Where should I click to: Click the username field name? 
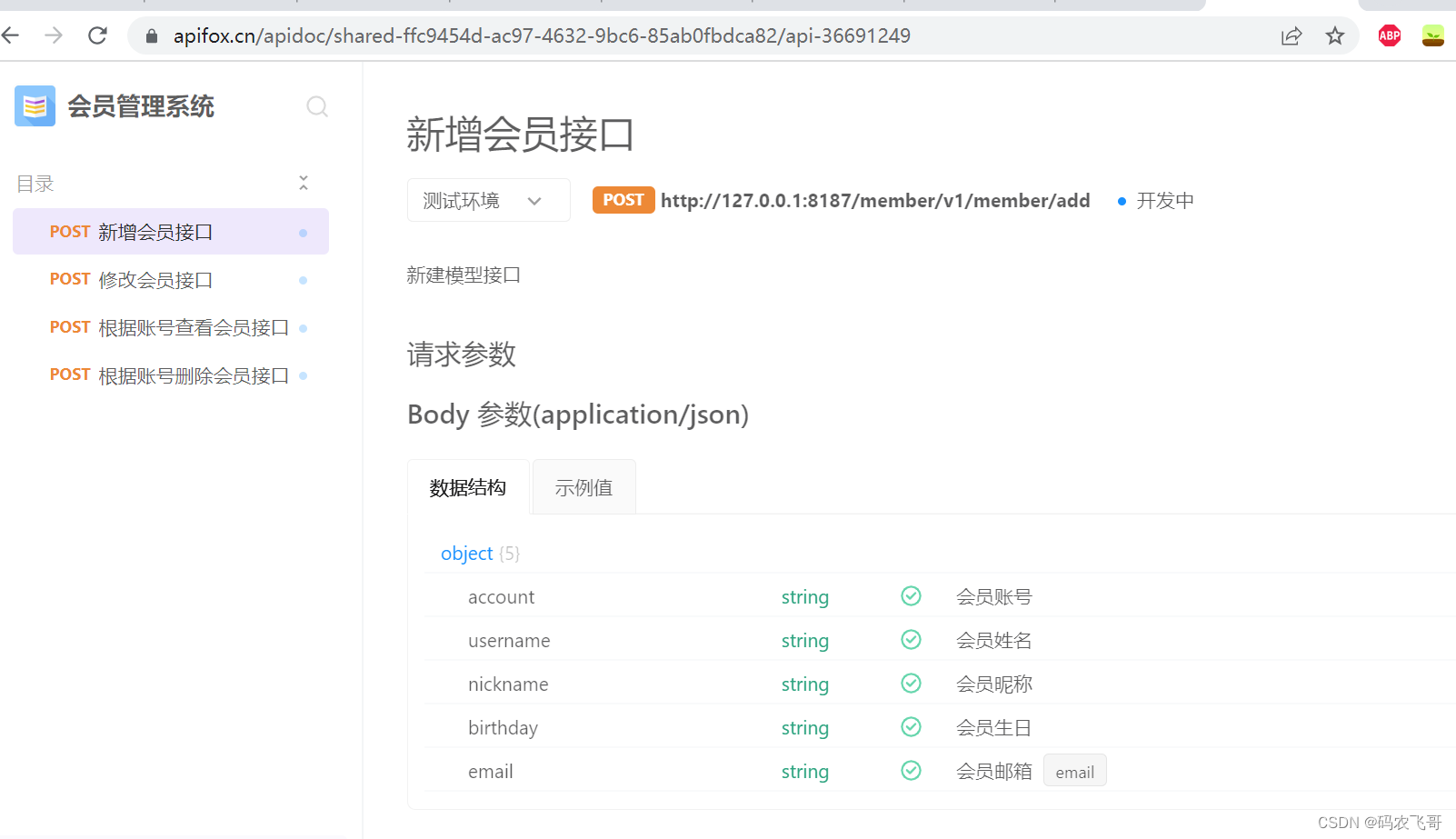[x=509, y=641]
